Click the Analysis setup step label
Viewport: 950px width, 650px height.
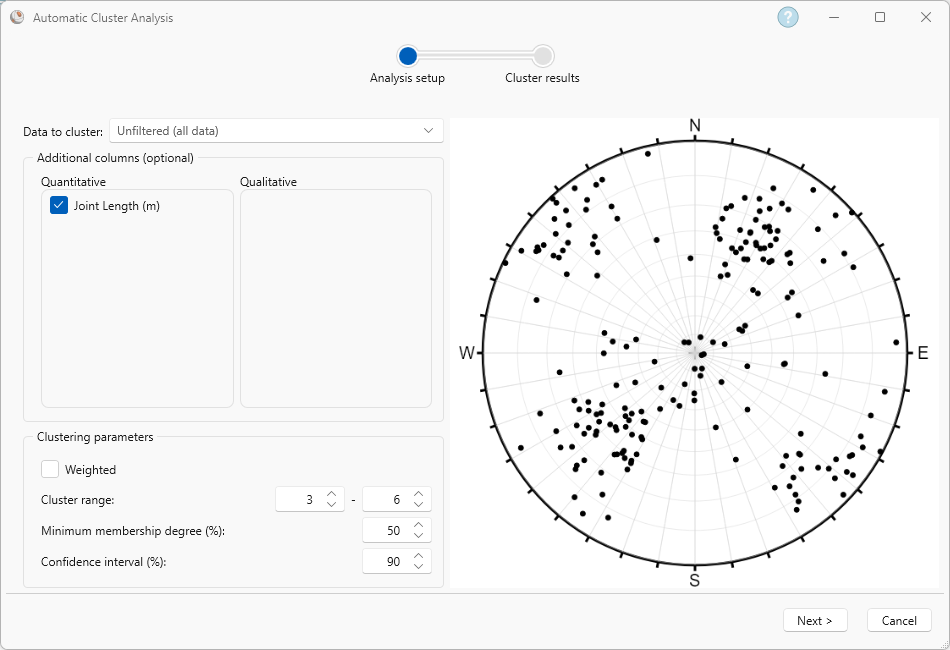pyautogui.click(x=407, y=78)
